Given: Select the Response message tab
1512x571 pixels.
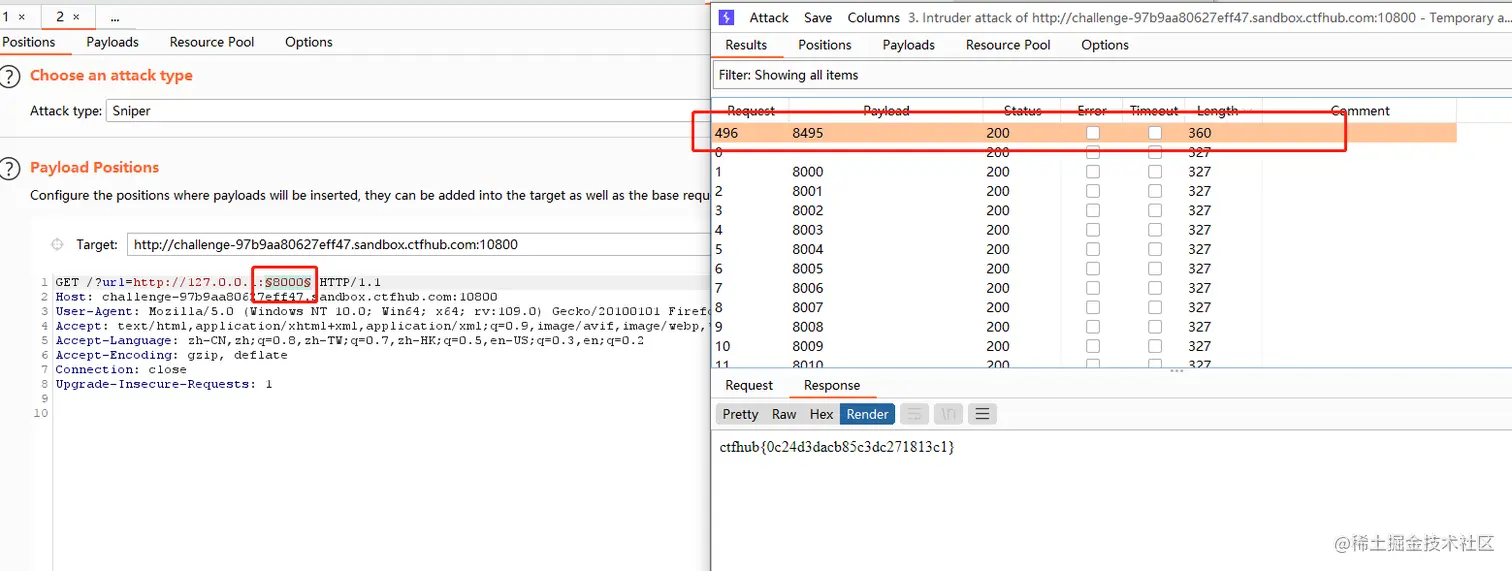Looking at the screenshot, I should [832, 386].
